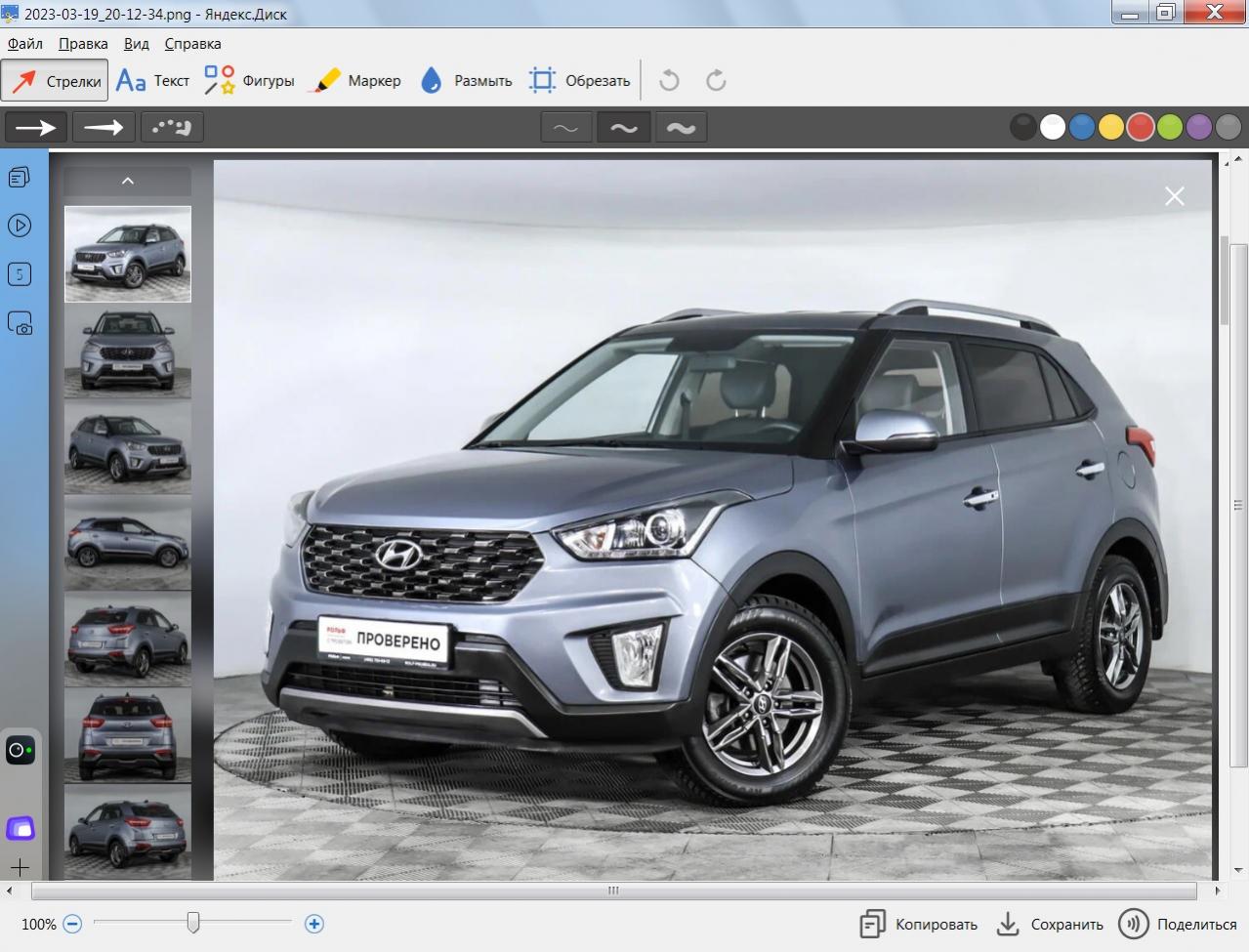Select the third thumbnail, front-right view

pos(128,447)
